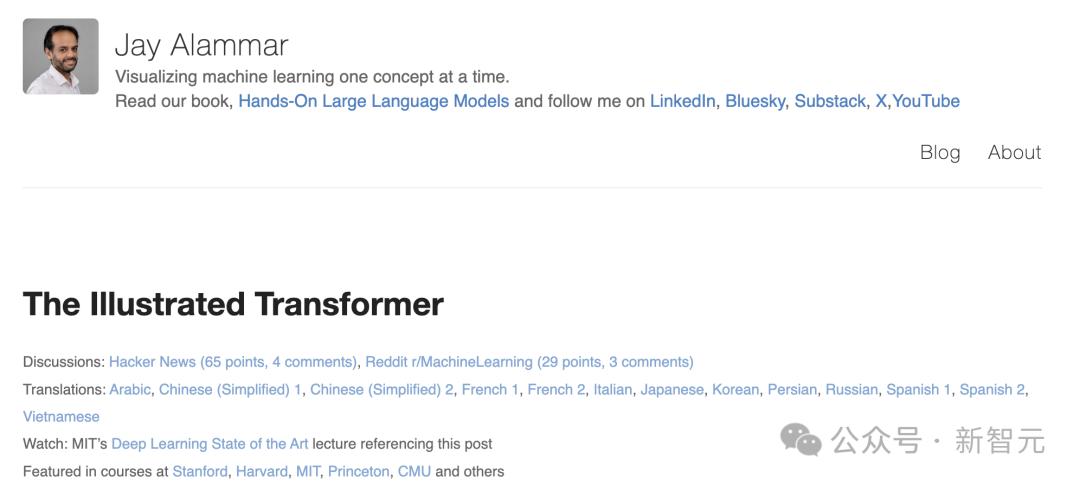This screenshot has width=1080, height=484.
Task: Click the Jay Alammar site title
Action: point(201,45)
